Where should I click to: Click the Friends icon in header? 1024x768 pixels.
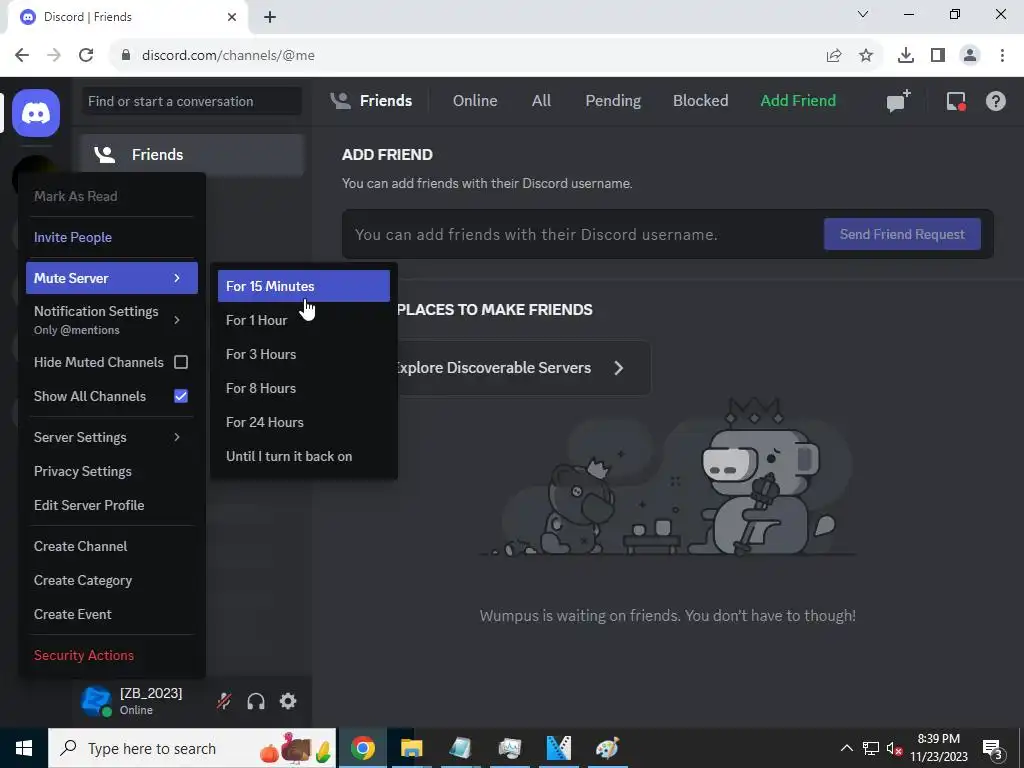[340, 101]
